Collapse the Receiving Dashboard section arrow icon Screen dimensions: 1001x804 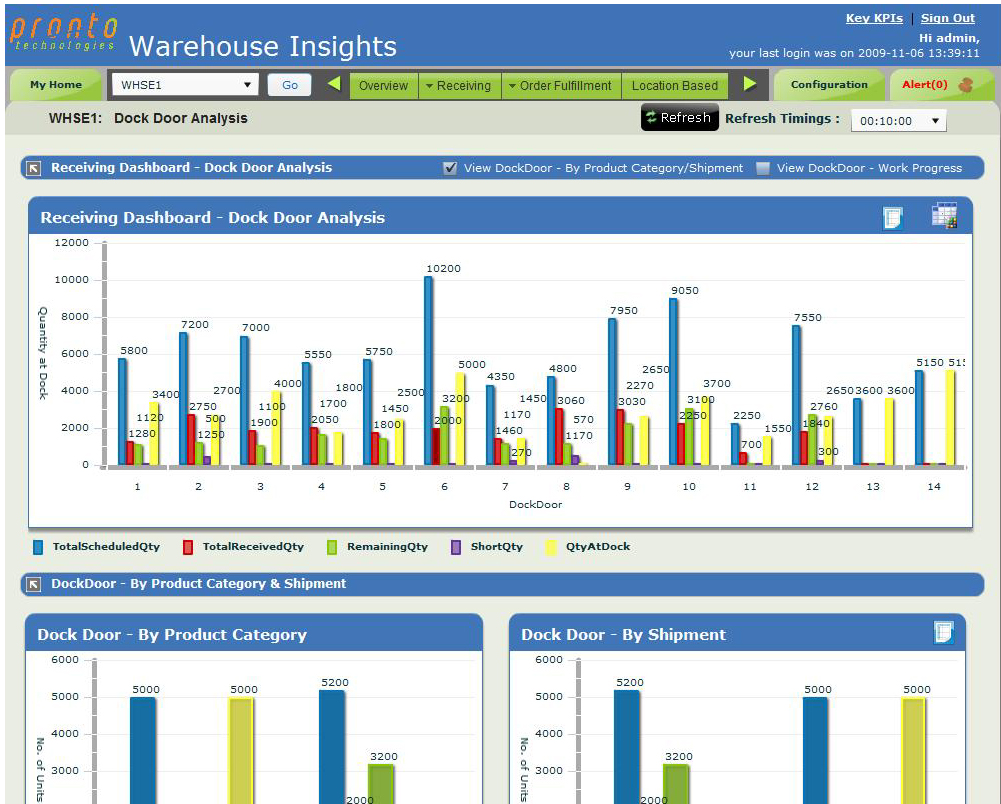point(34,169)
